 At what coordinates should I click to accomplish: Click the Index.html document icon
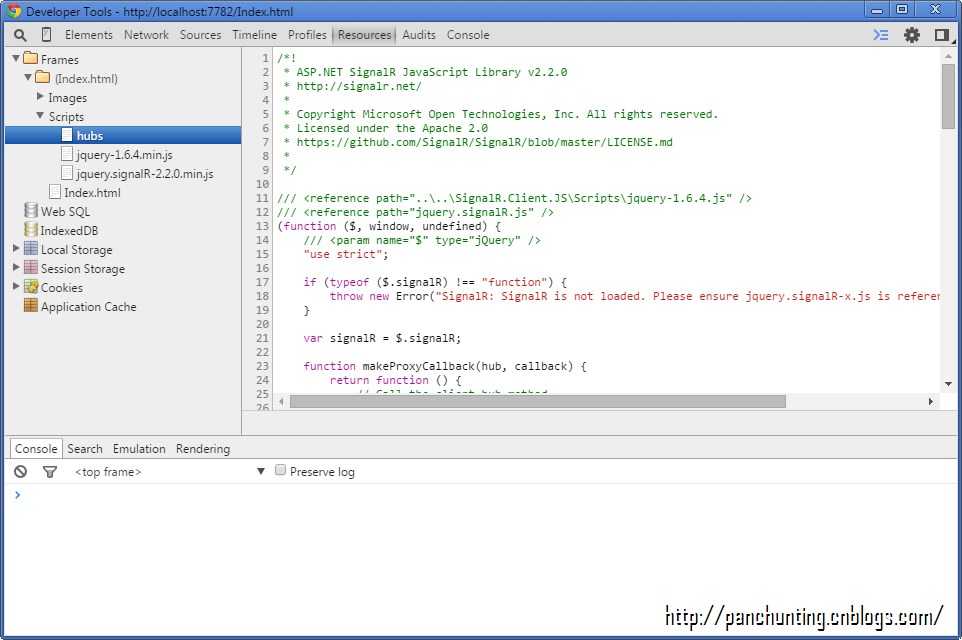point(55,192)
